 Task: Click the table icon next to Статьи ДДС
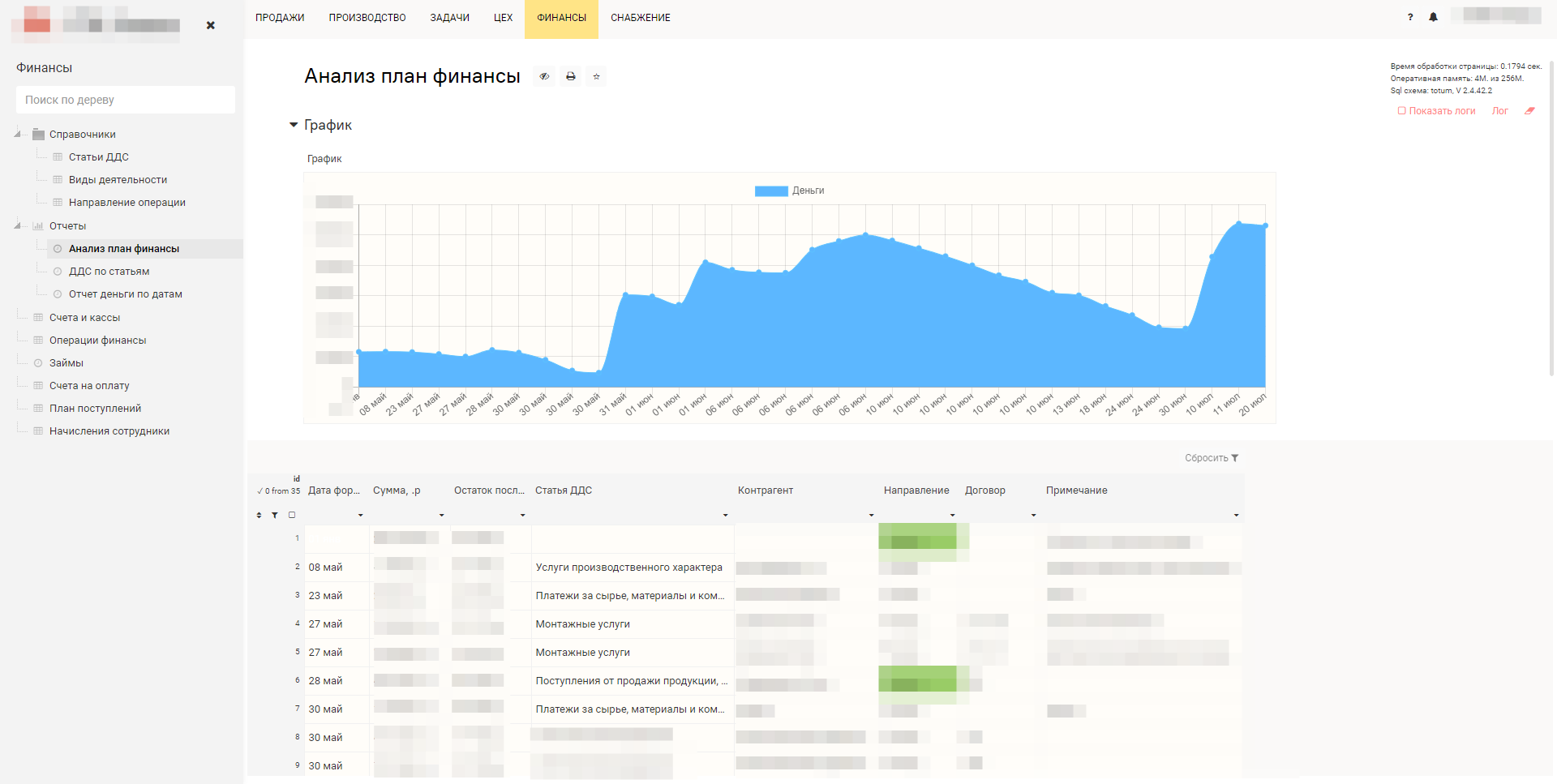click(x=58, y=157)
